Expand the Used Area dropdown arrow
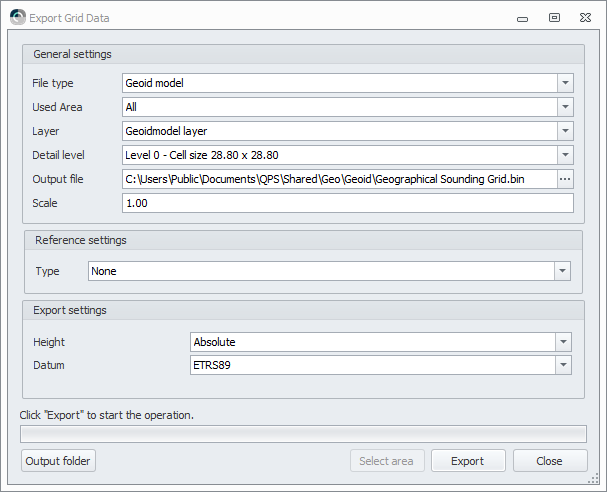 566,107
